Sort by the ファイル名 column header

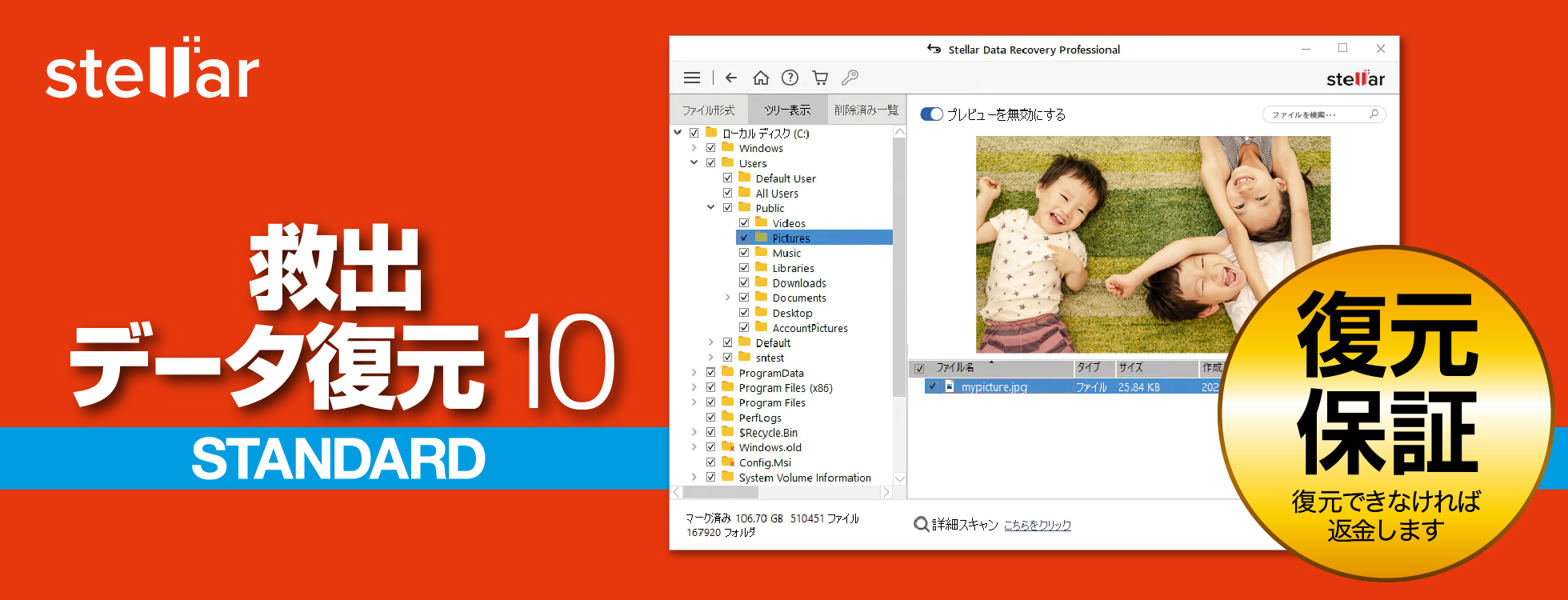point(955,368)
